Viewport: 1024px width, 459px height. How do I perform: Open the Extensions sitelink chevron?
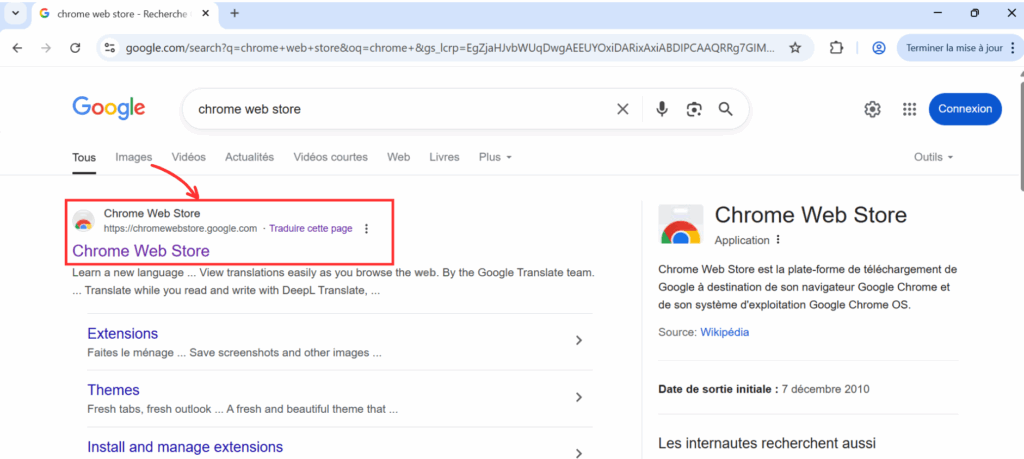[579, 340]
